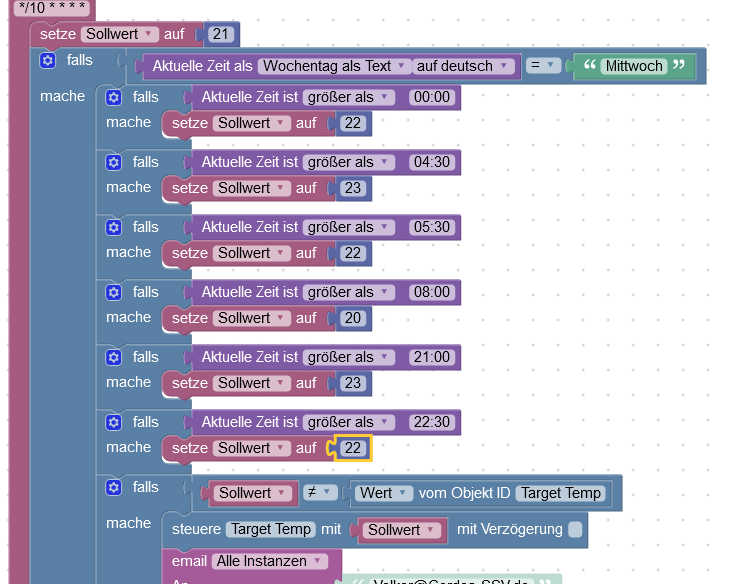This screenshot has width=729, height=584.
Task: Open gear icon of Sollwert ≠ falls block
Action: click(x=113, y=488)
